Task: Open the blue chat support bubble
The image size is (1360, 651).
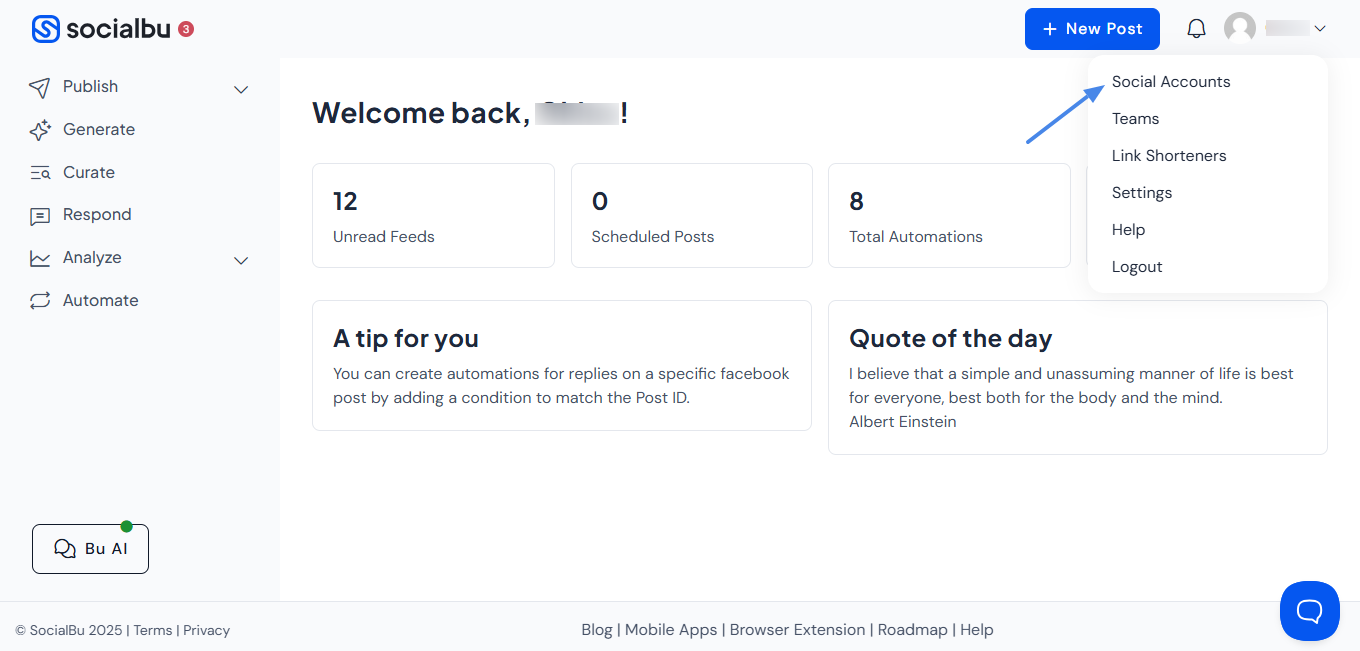Action: pyautogui.click(x=1310, y=611)
